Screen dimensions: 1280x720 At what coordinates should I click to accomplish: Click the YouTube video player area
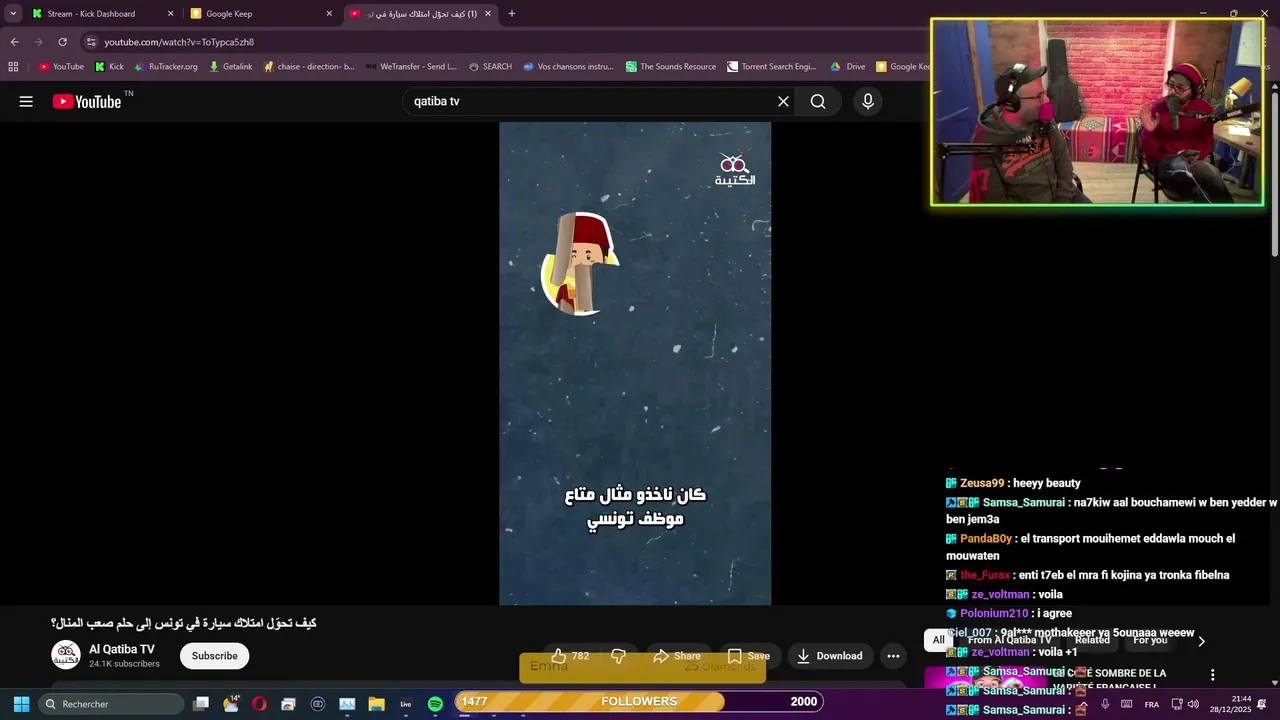(x=635, y=363)
